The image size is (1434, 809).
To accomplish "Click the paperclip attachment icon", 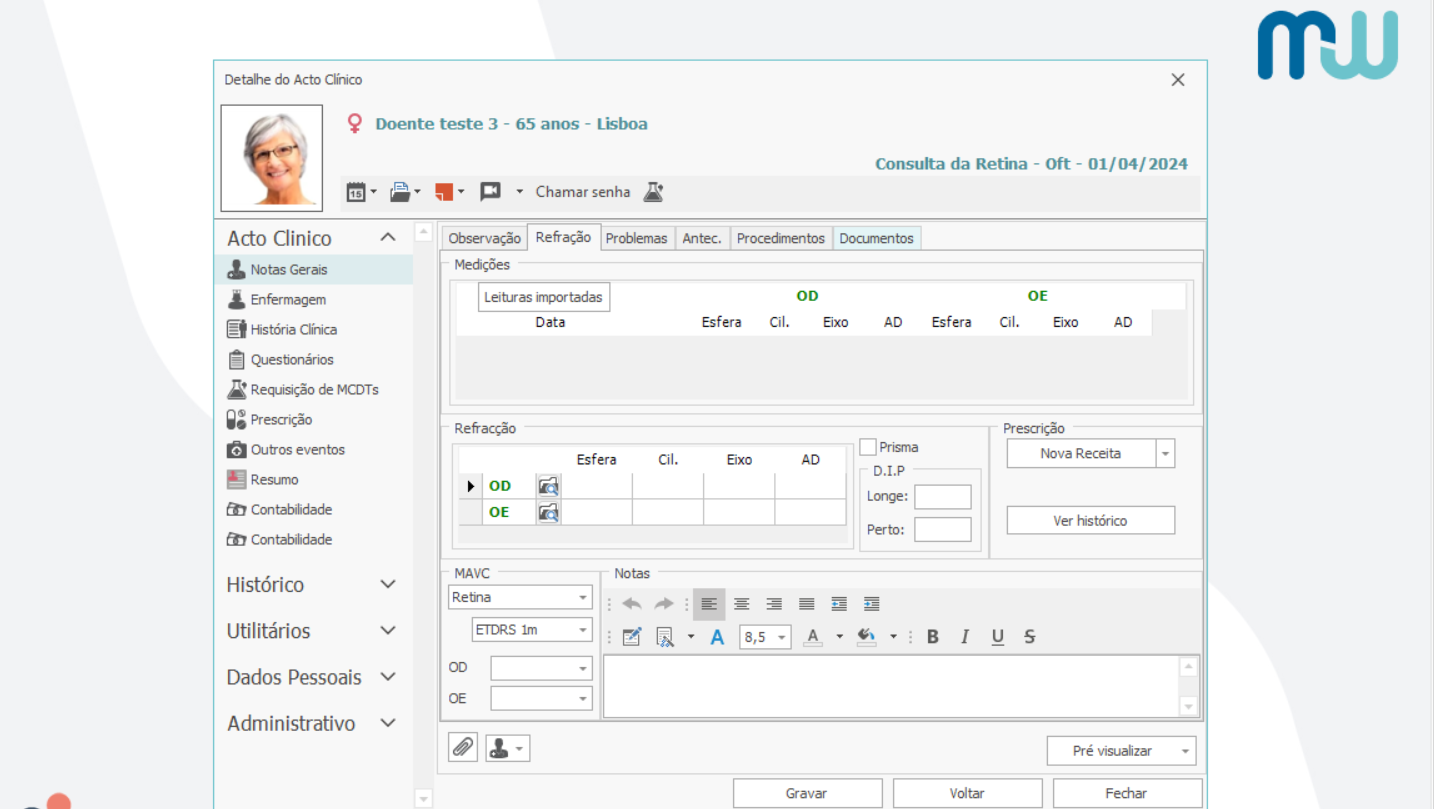I will click(x=463, y=747).
